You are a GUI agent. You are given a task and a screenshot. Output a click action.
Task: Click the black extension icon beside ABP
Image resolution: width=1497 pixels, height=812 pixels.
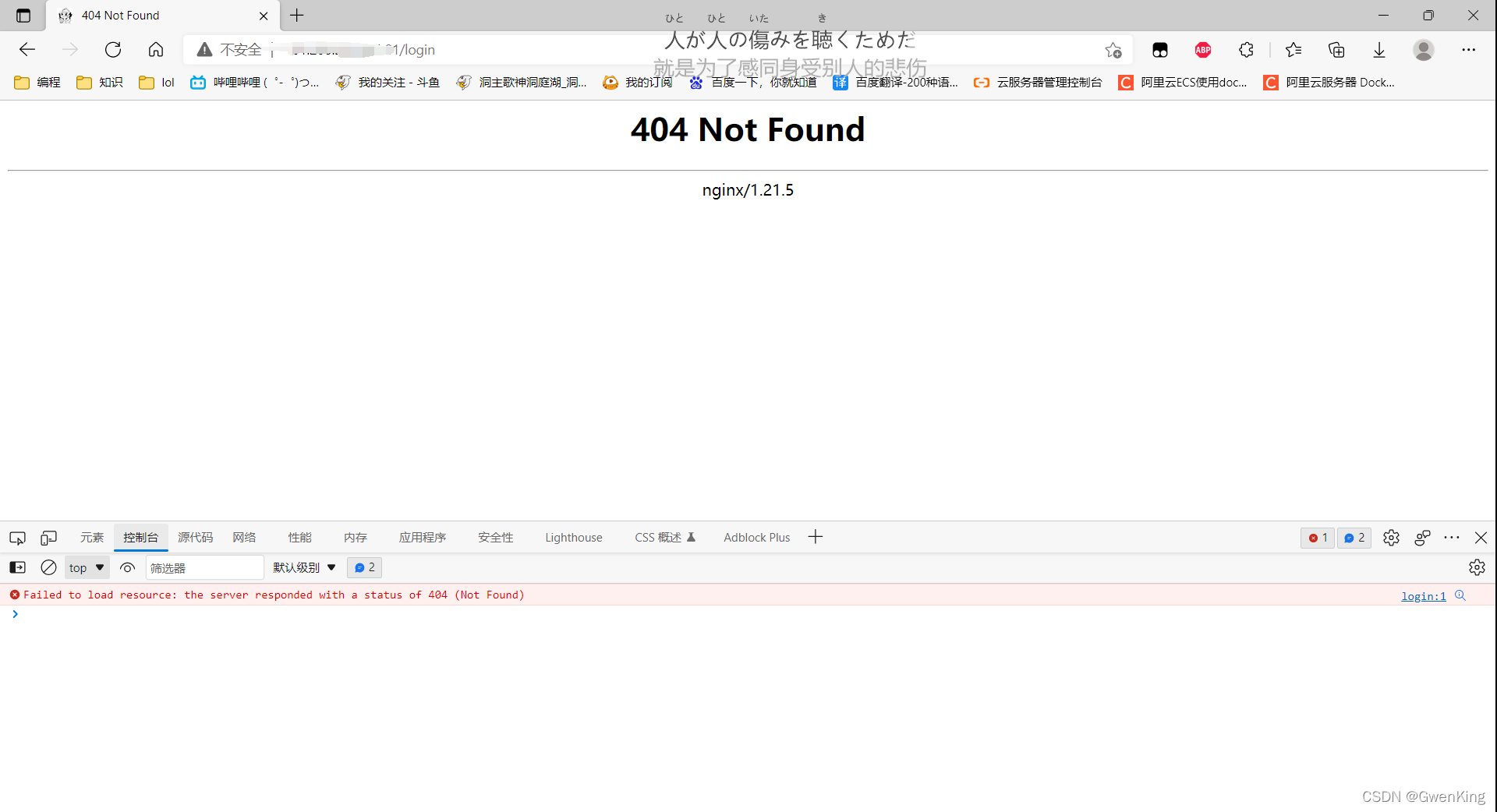pyautogui.click(x=1160, y=50)
